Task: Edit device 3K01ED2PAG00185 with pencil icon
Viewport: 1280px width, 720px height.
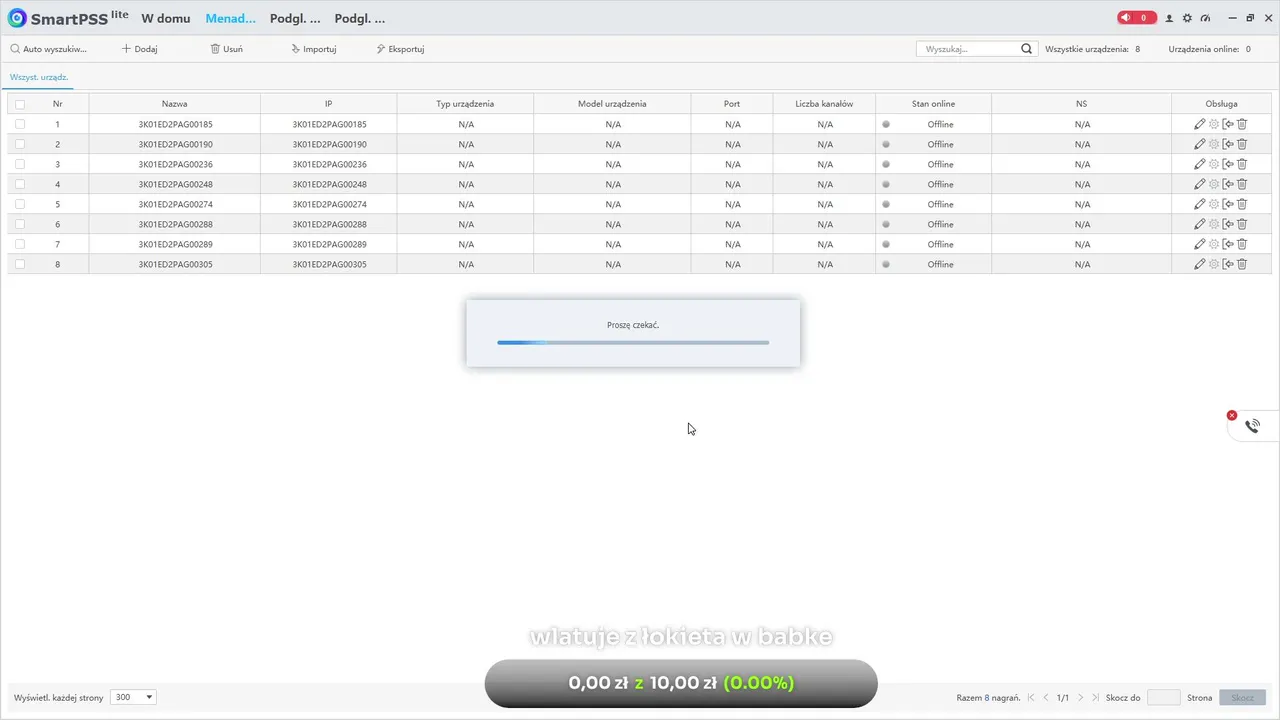Action: (x=1200, y=124)
